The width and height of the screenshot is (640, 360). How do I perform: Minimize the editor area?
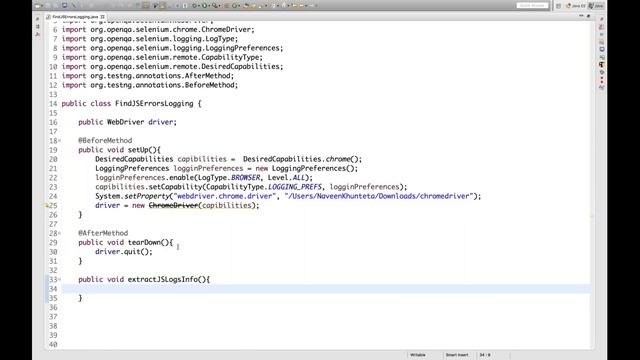point(581,16)
